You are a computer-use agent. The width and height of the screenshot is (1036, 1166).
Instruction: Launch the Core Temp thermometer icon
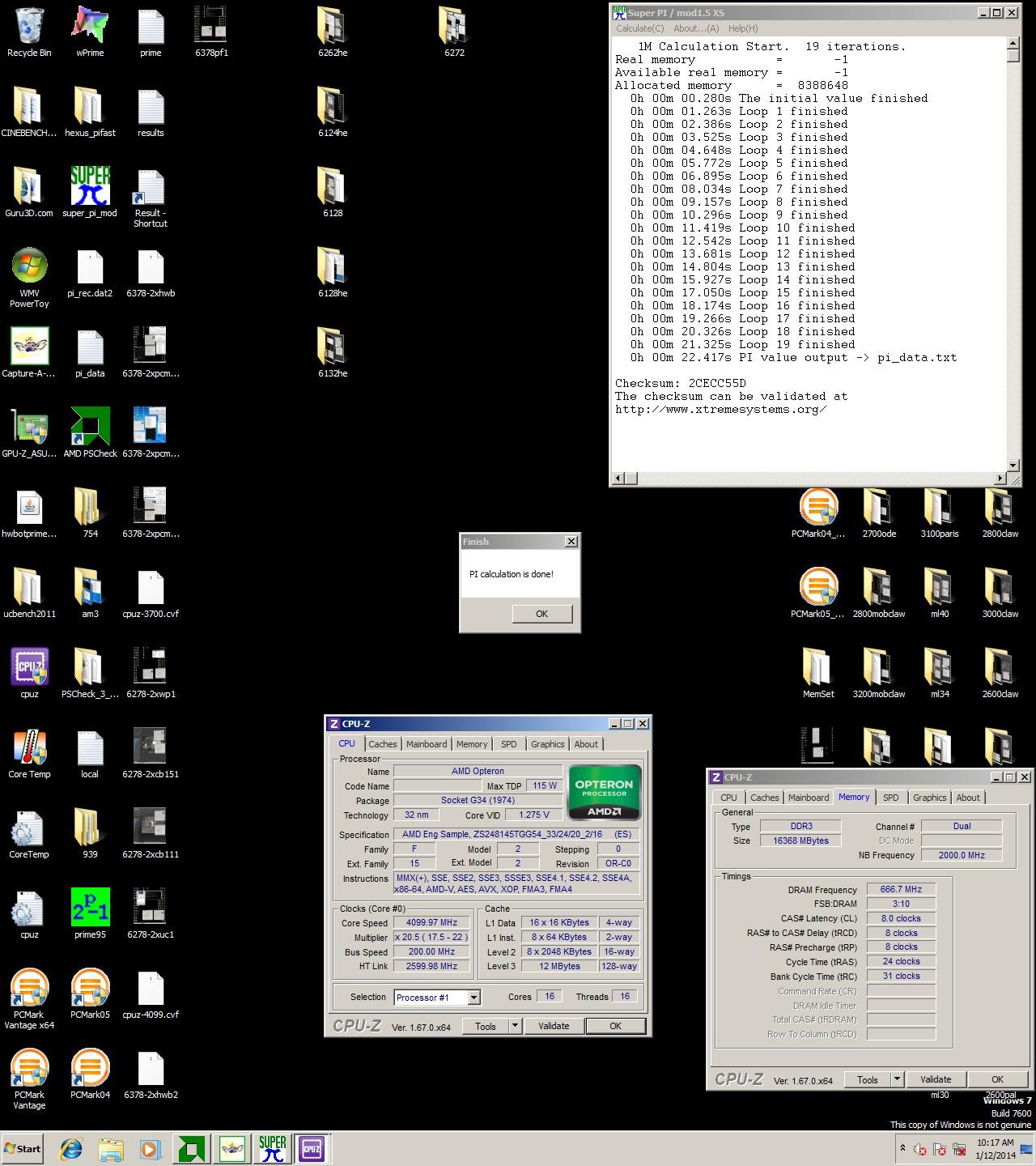(29, 754)
